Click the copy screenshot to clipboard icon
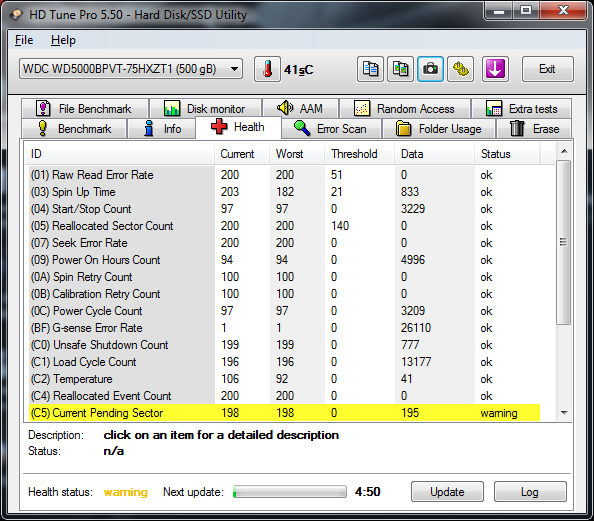 400,69
